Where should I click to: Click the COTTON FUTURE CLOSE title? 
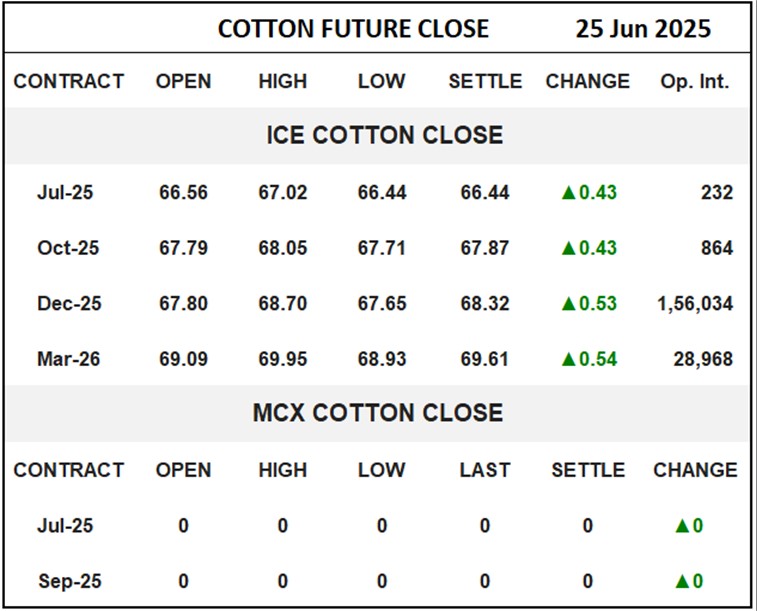(x=353, y=29)
